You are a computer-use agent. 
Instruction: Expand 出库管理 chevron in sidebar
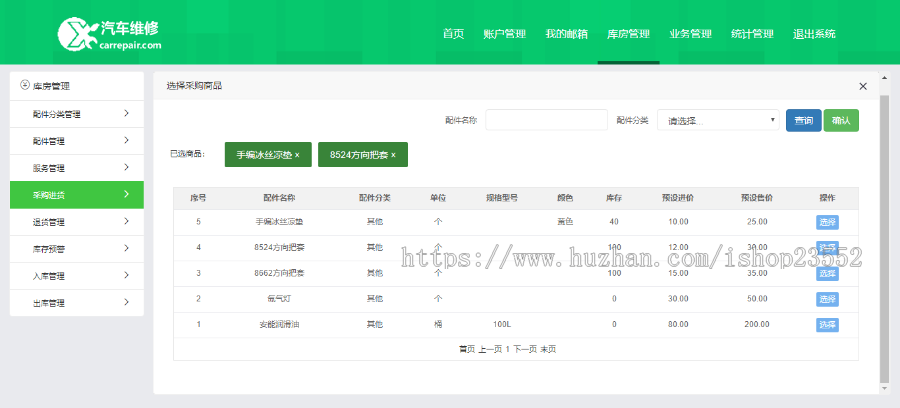coord(126,302)
